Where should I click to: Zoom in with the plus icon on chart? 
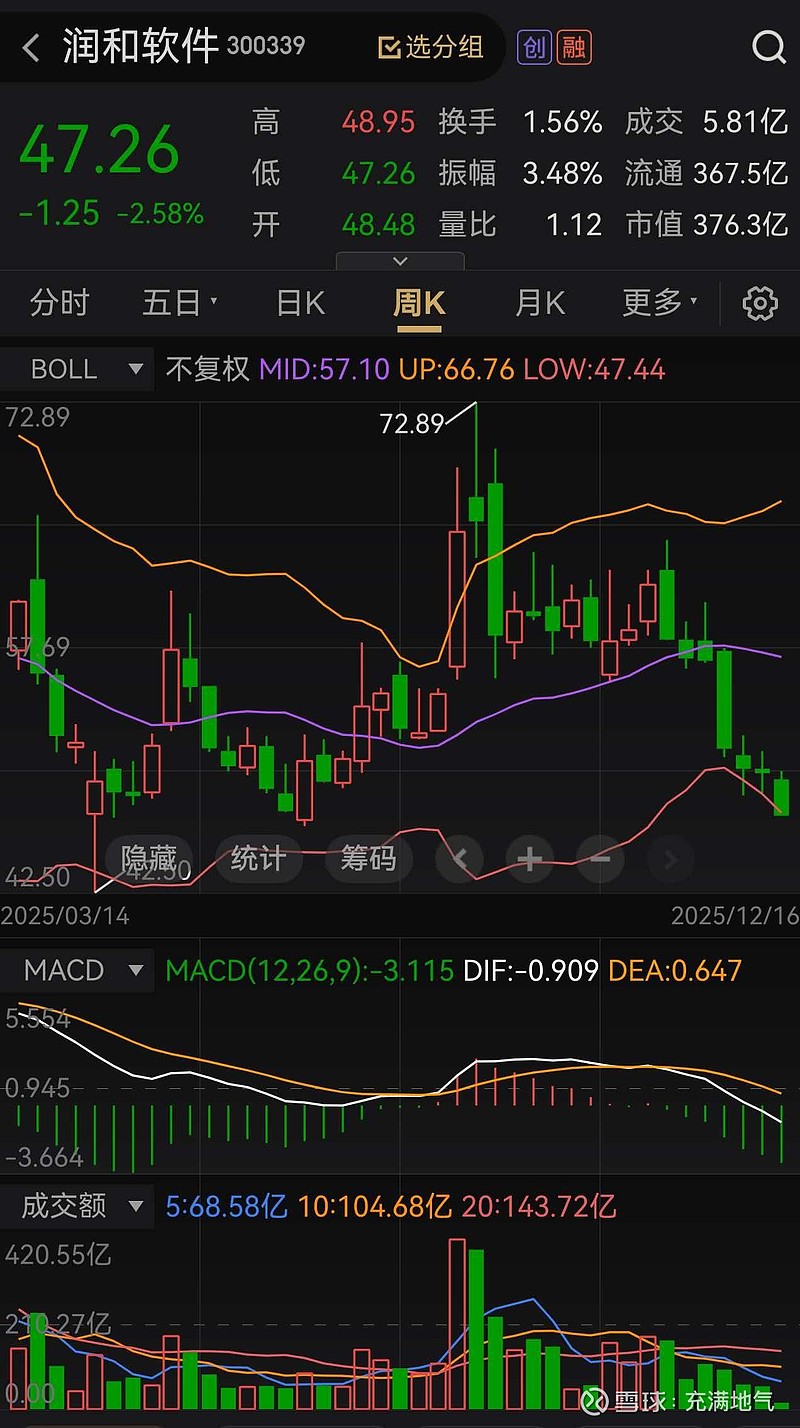click(529, 859)
